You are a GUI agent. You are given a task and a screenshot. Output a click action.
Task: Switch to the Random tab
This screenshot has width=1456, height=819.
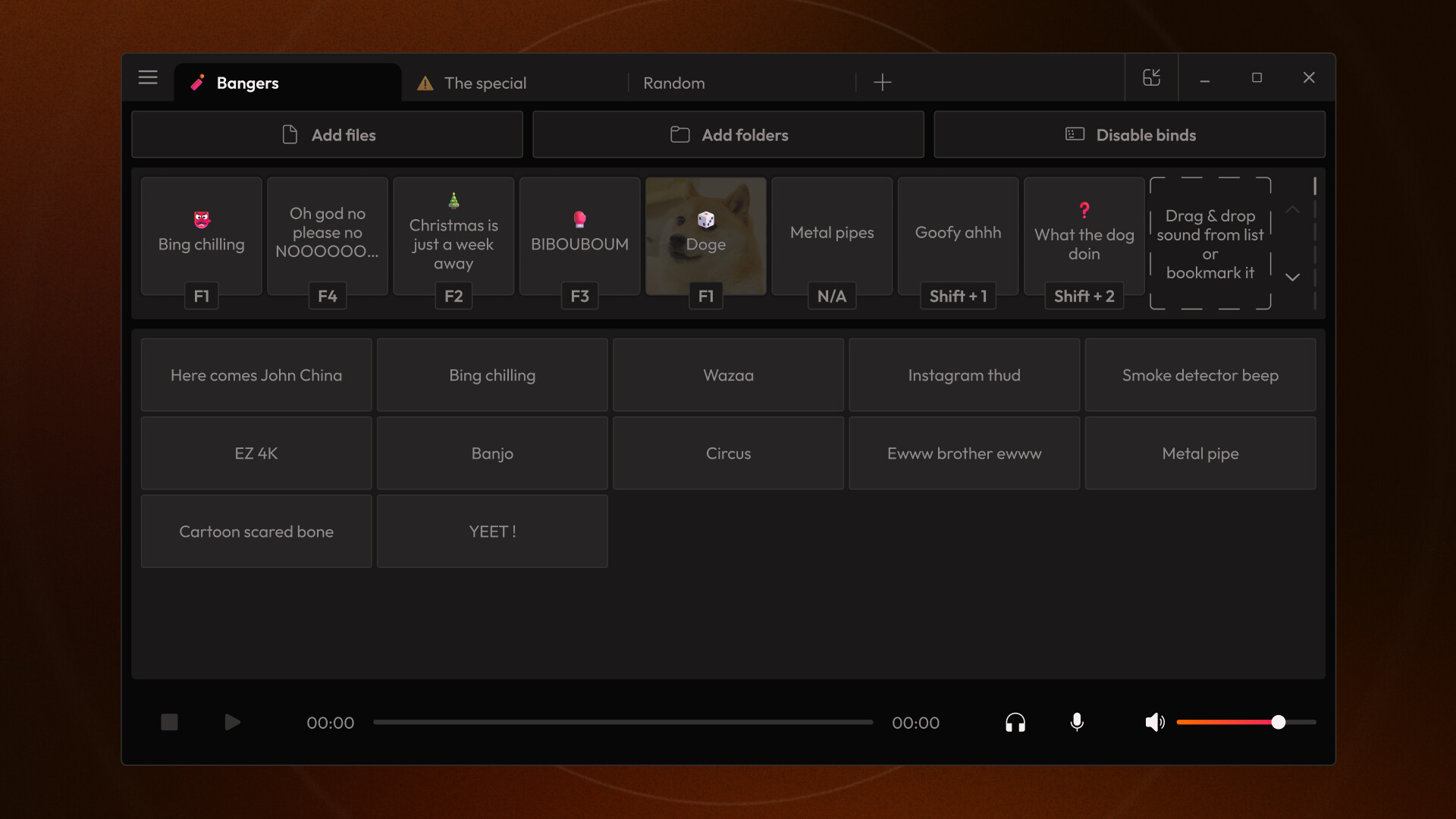[x=673, y=83]
